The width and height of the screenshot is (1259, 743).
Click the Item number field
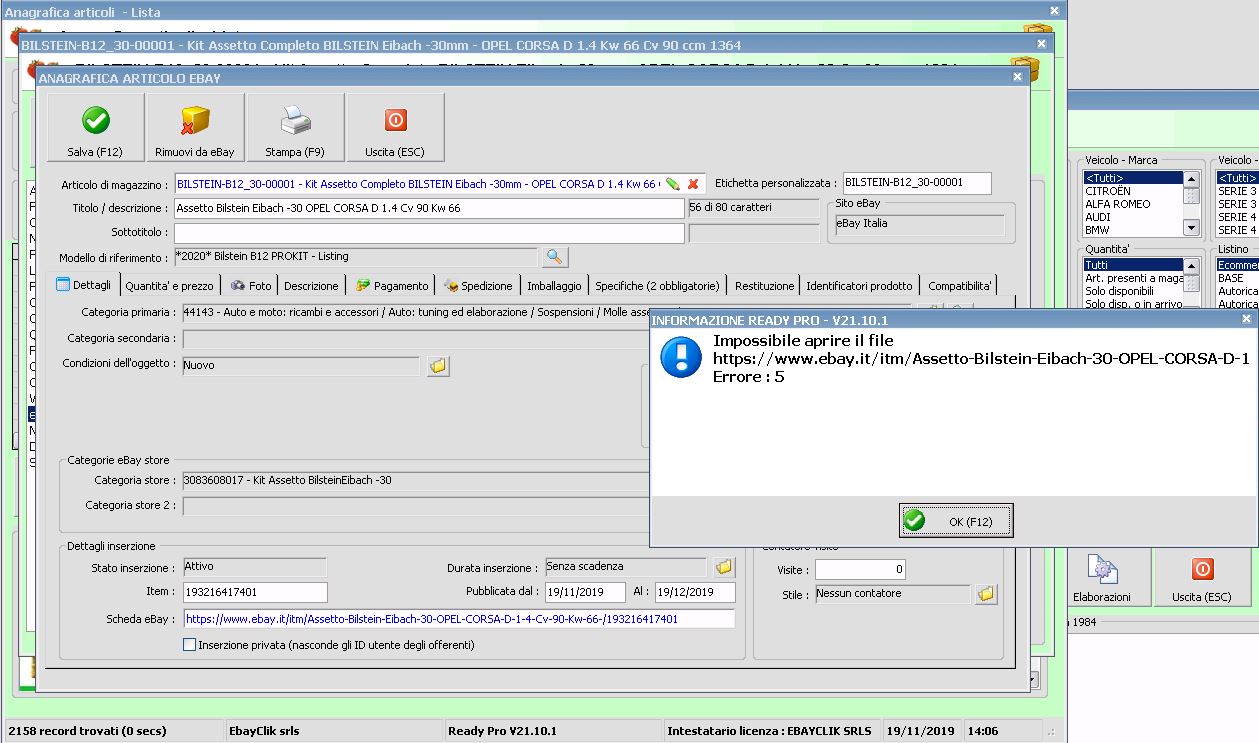click(255, 592)
